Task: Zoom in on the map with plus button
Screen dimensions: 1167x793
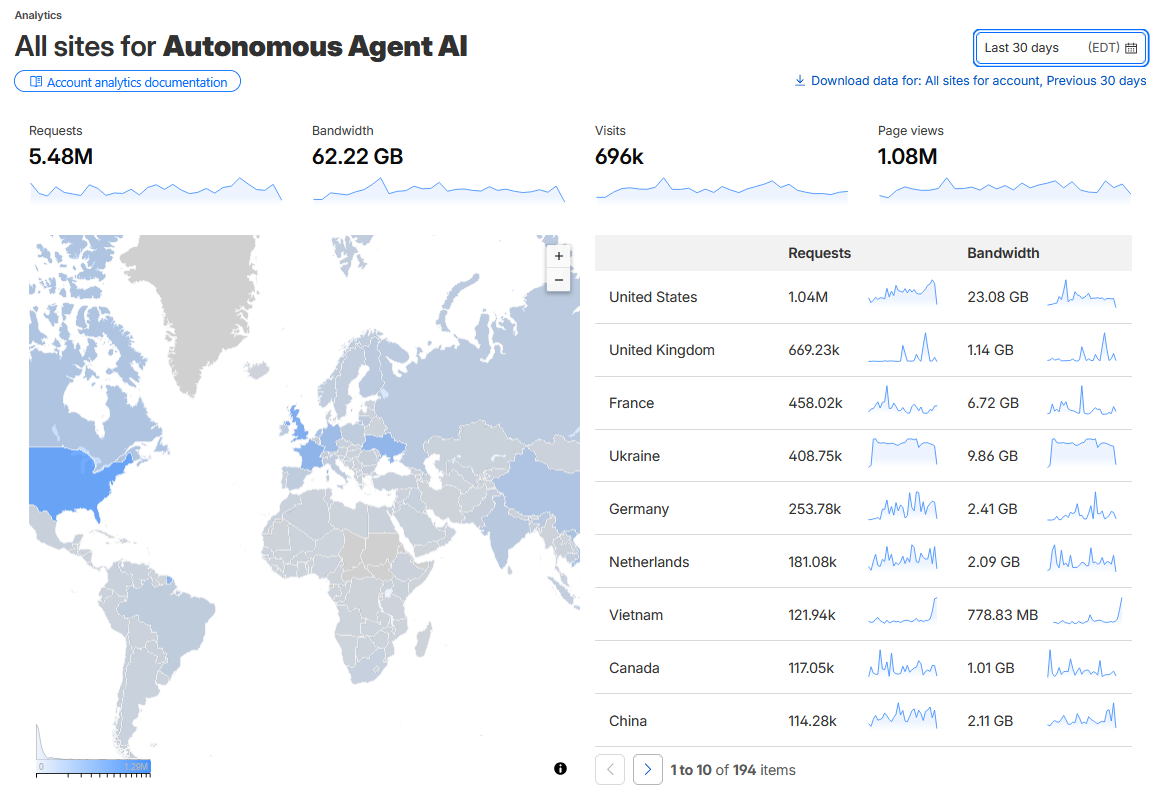Action: [558, 255]
